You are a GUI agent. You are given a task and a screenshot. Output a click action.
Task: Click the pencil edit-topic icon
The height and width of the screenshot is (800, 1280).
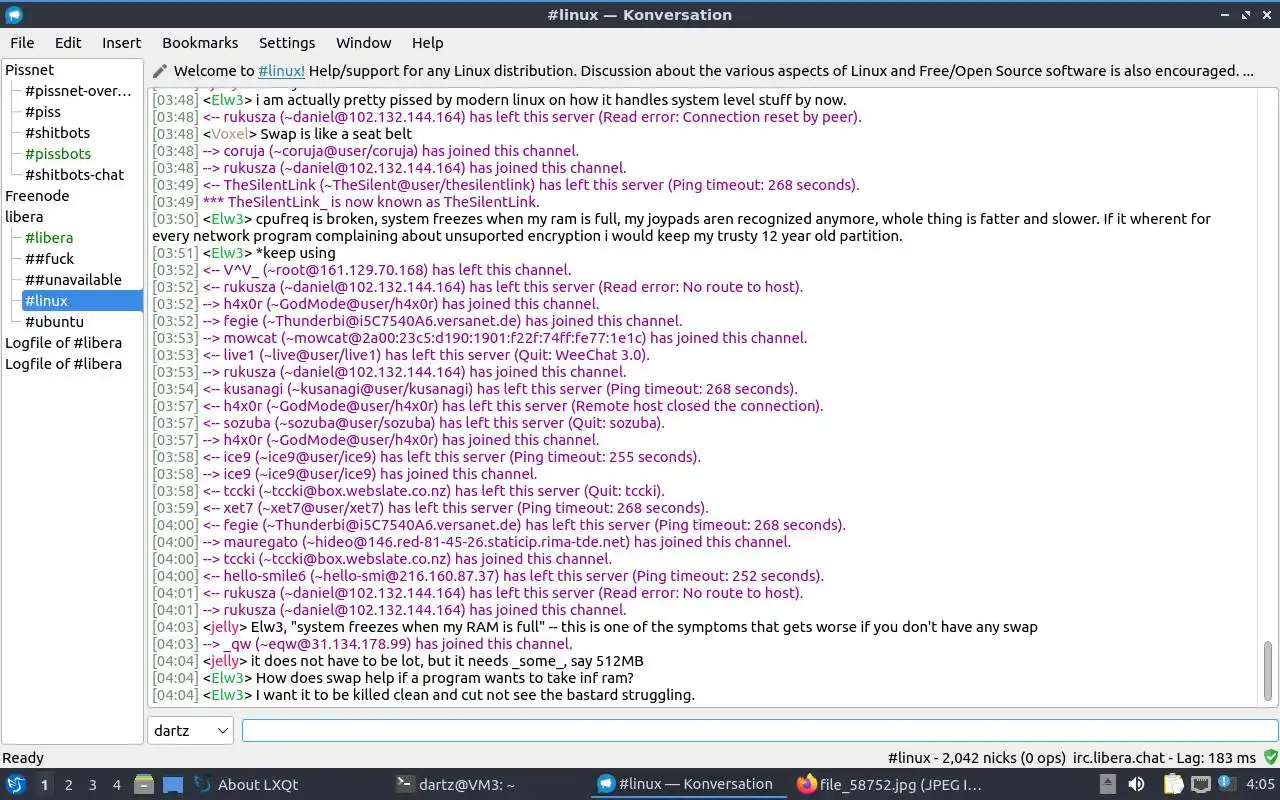pyautogui.click(x=160, y=71)
